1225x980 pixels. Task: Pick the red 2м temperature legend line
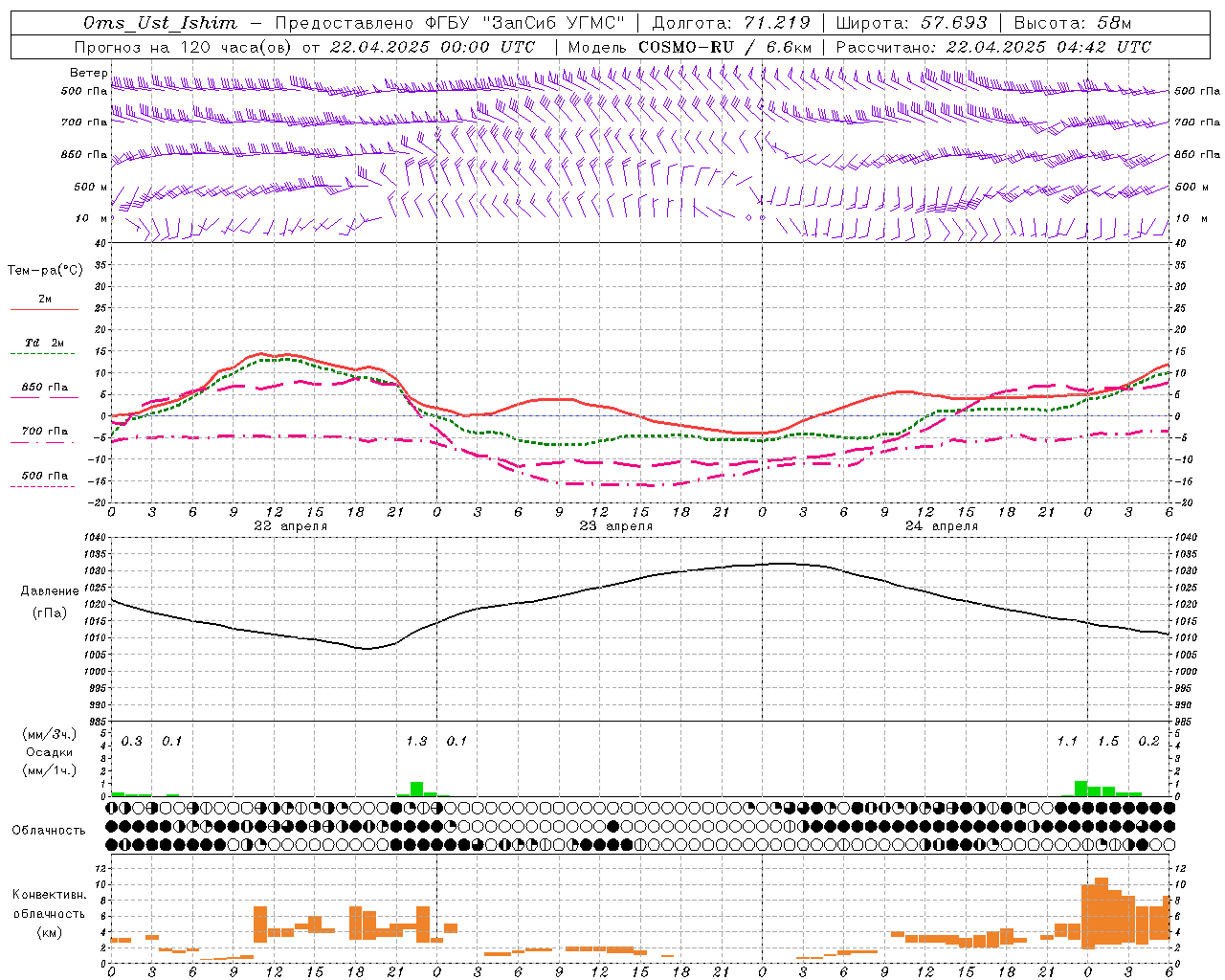44,309
